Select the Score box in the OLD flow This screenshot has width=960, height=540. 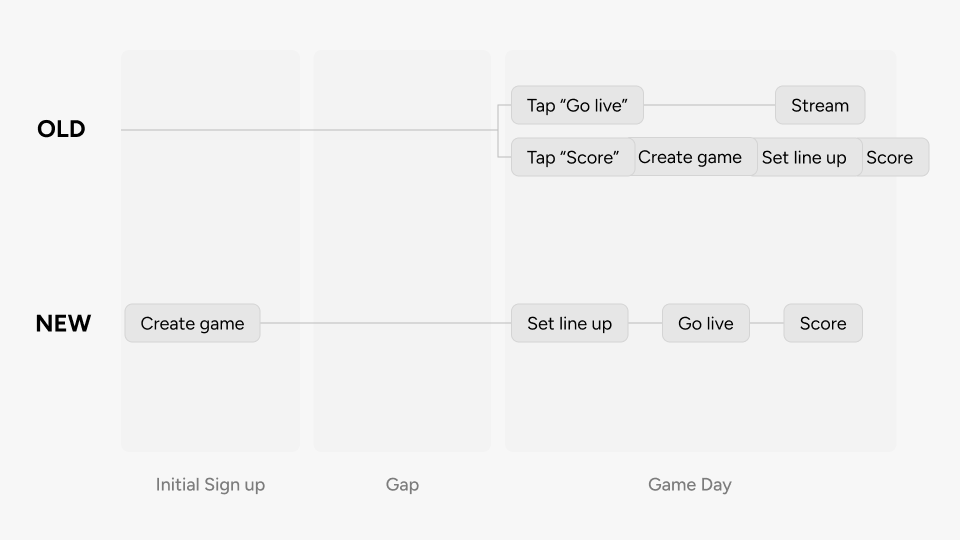tap(890, 157)
